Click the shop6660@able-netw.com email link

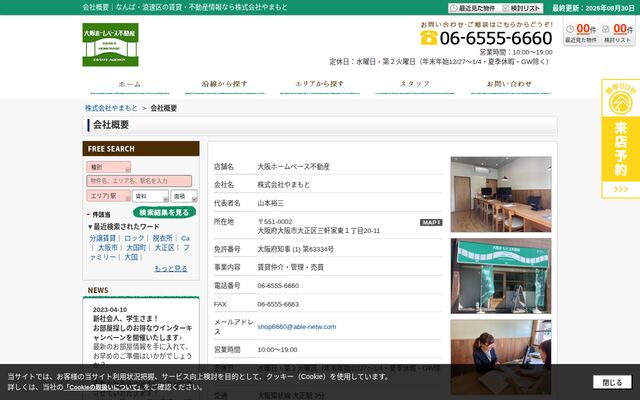click(x=297, y=327)
